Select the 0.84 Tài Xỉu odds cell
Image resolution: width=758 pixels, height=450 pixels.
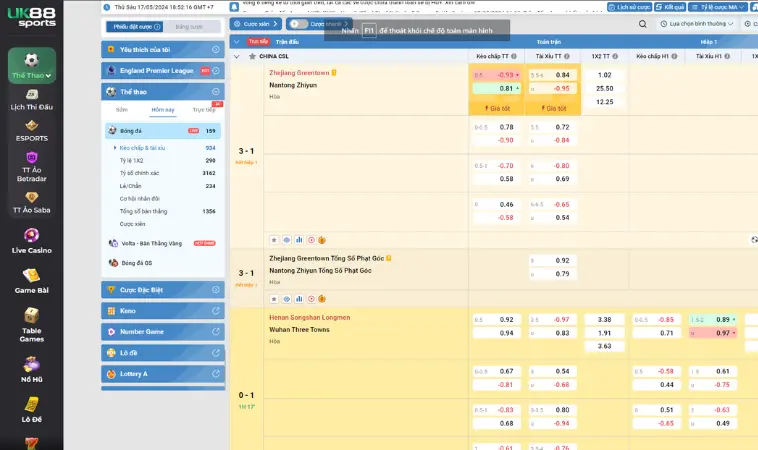tap(562, 75)
